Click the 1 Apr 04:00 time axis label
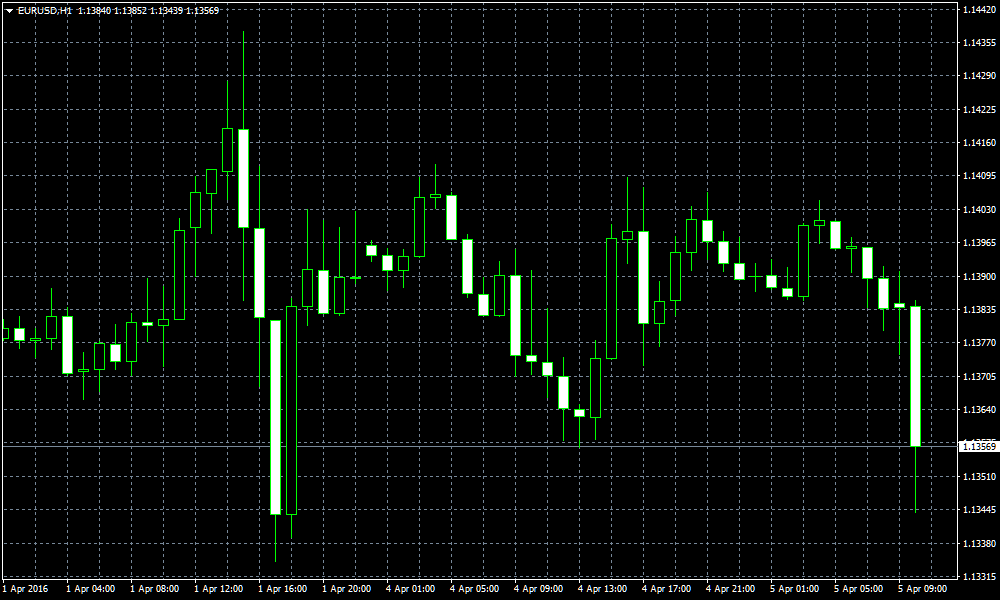The width and height of the screenshot is (1000, 600). coord(91,589)
